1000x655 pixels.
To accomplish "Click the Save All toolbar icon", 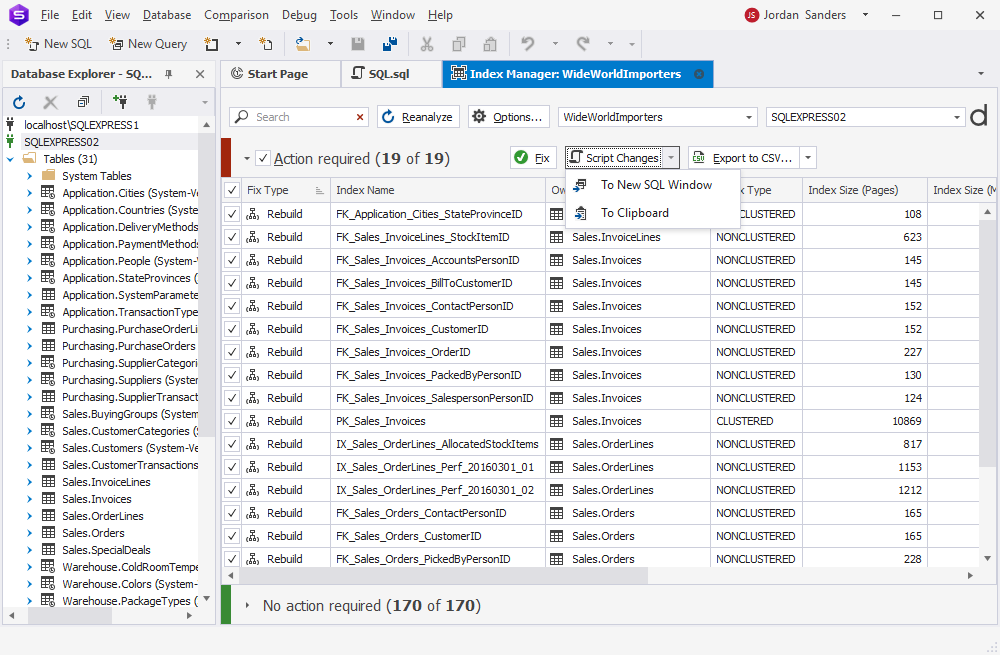I will (390, 44).
